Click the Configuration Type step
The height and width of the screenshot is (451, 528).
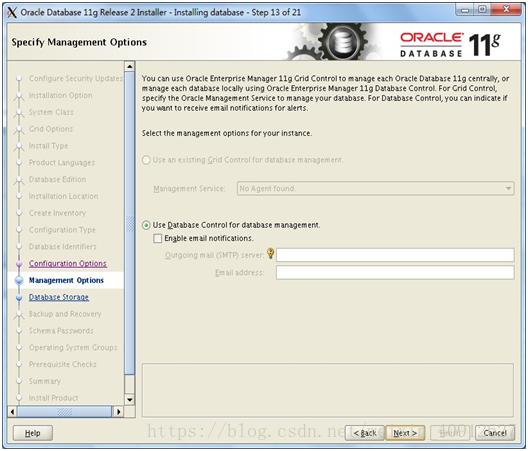(x=62, y=230)
